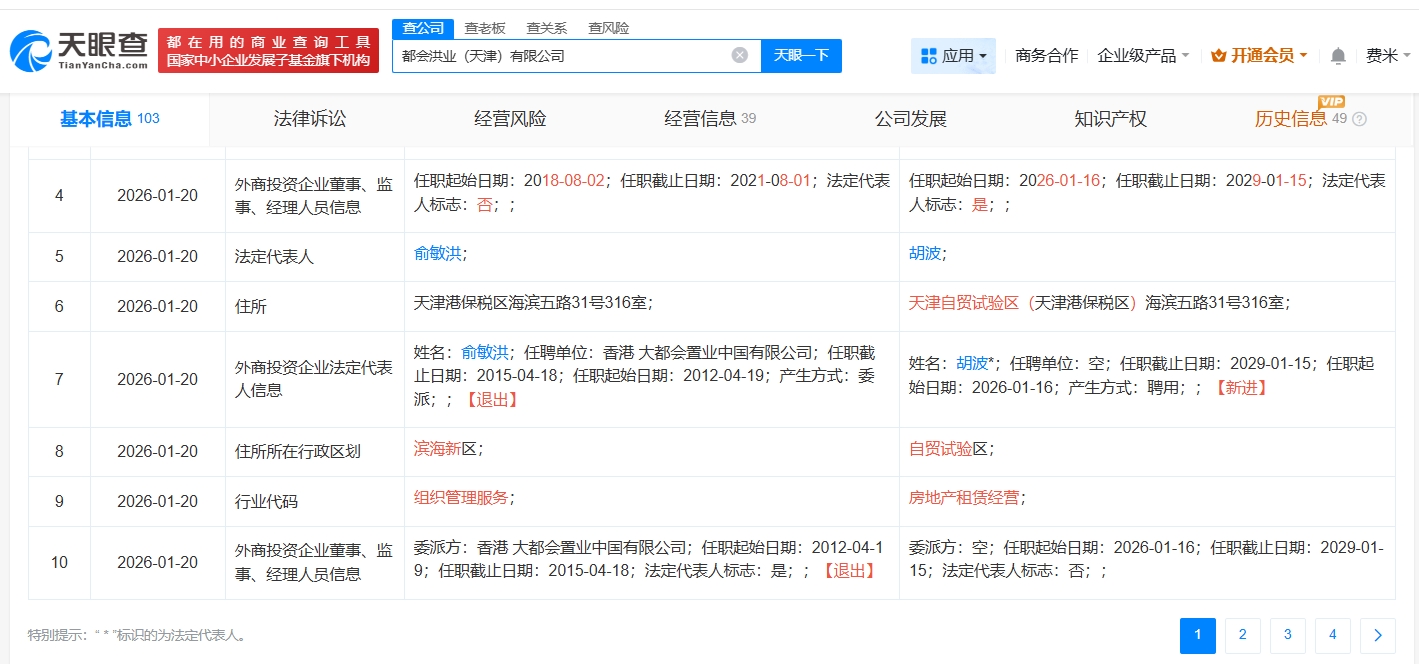Open the 企业级产品 dropdown menu
Viewport: 1419px width, 664px height.
1143,56
